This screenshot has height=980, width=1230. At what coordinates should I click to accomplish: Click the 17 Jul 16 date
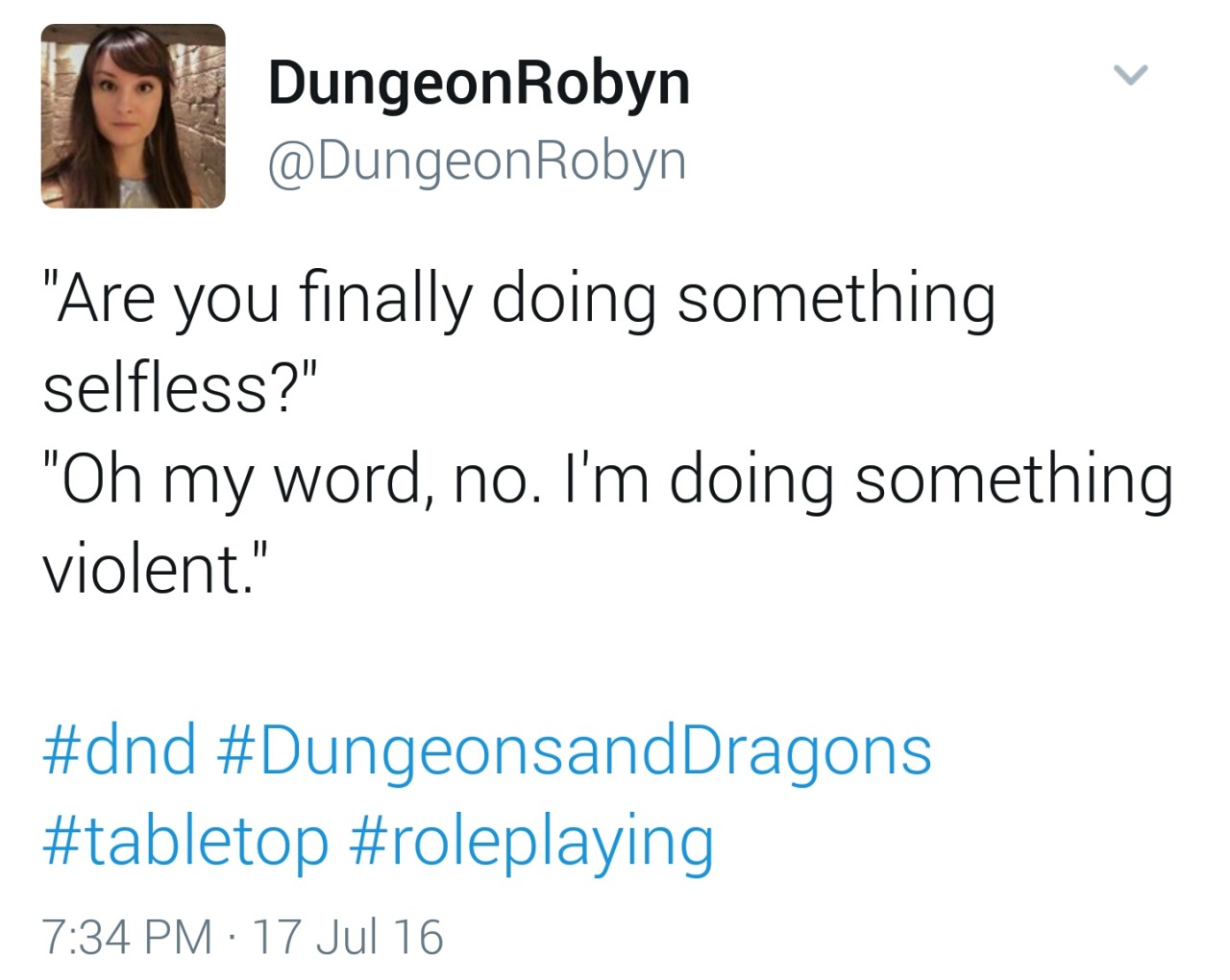coord(347,937)
